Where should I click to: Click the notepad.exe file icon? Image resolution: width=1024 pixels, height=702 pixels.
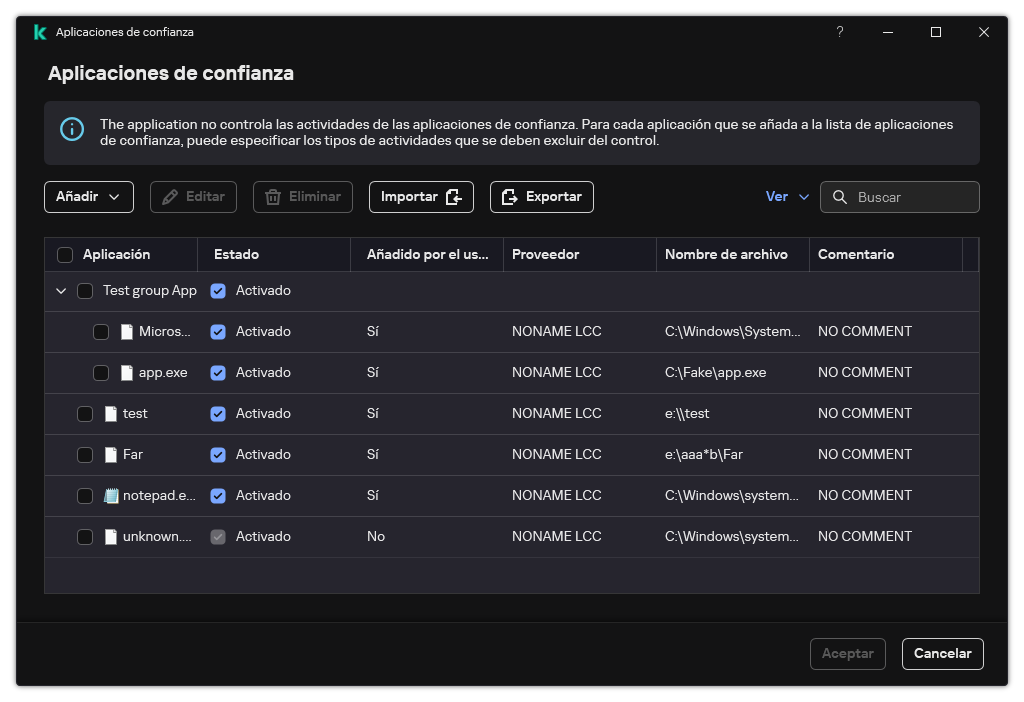[x=112, y=495]
